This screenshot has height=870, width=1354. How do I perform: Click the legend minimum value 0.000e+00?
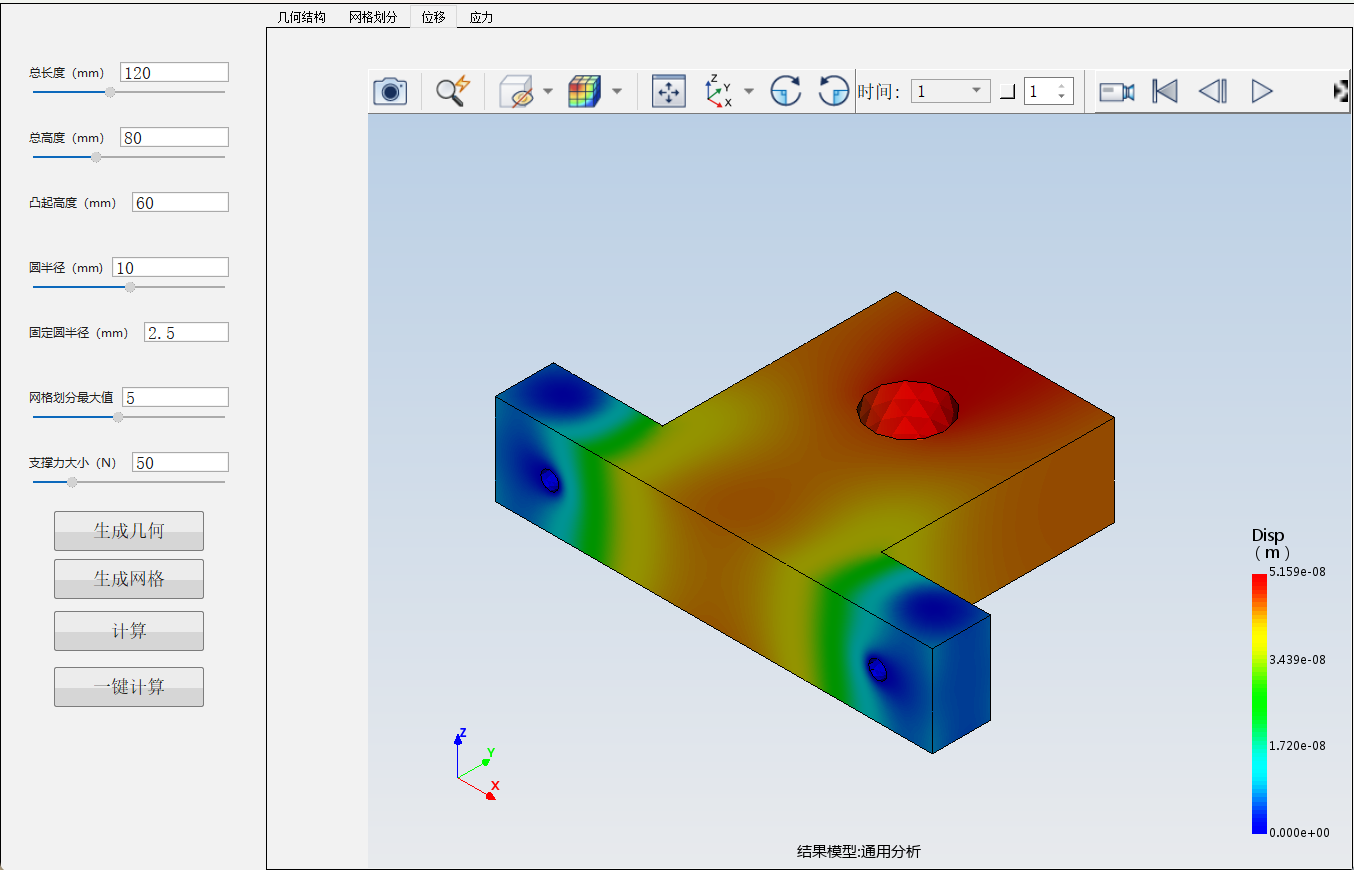coord(1299,832)
